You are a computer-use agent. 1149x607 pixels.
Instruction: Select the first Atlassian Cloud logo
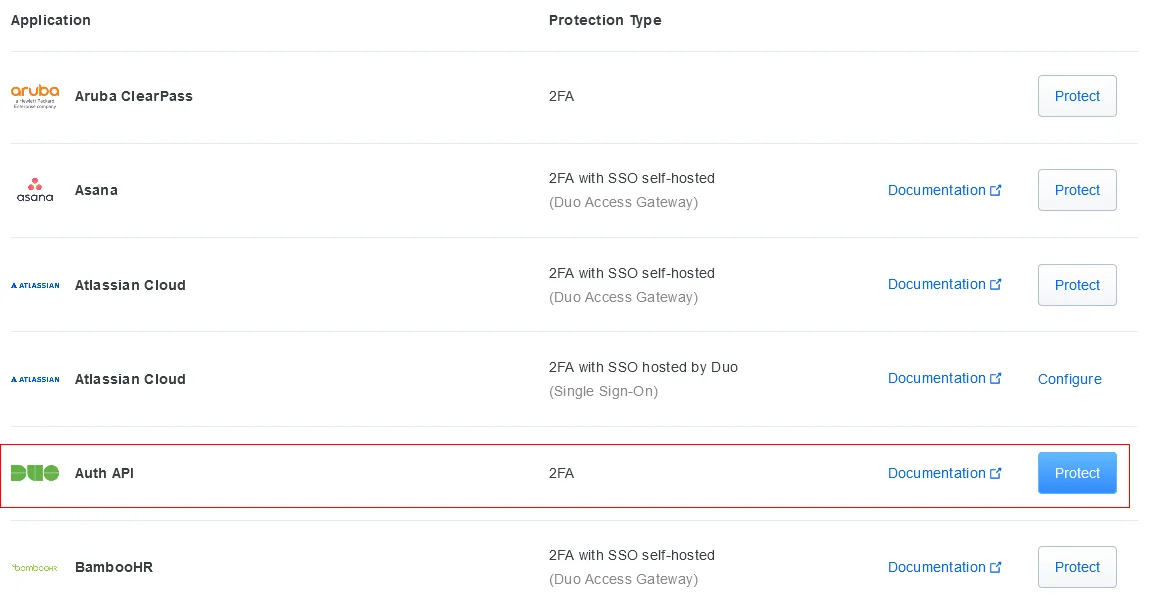point(35,285)
